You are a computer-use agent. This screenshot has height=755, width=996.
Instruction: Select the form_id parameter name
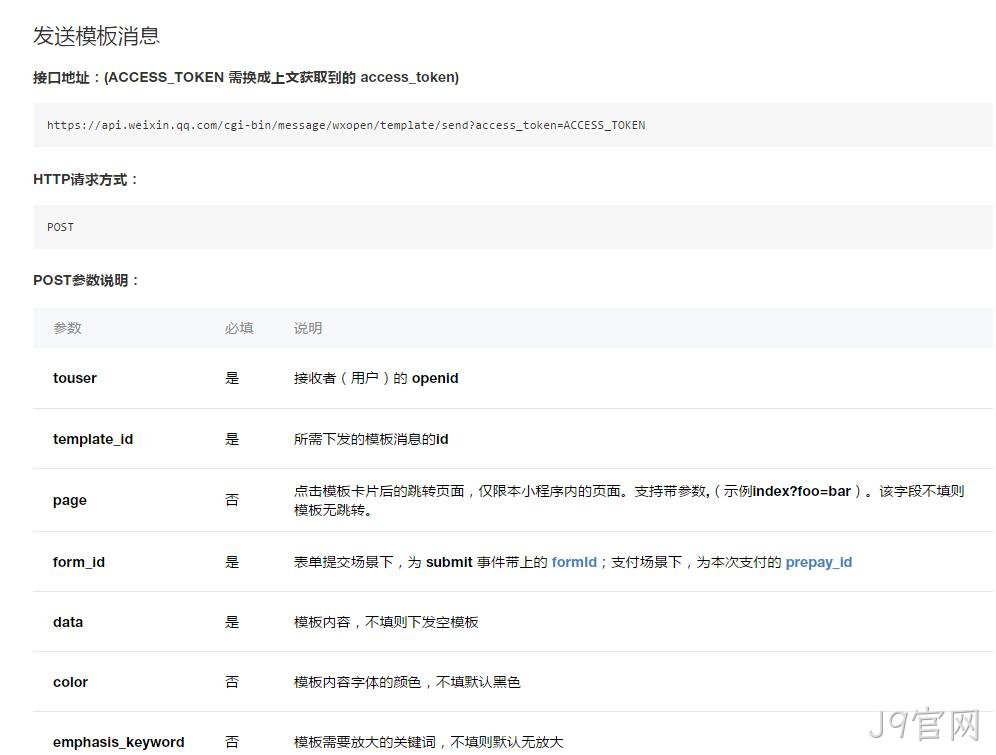(79, 562)
